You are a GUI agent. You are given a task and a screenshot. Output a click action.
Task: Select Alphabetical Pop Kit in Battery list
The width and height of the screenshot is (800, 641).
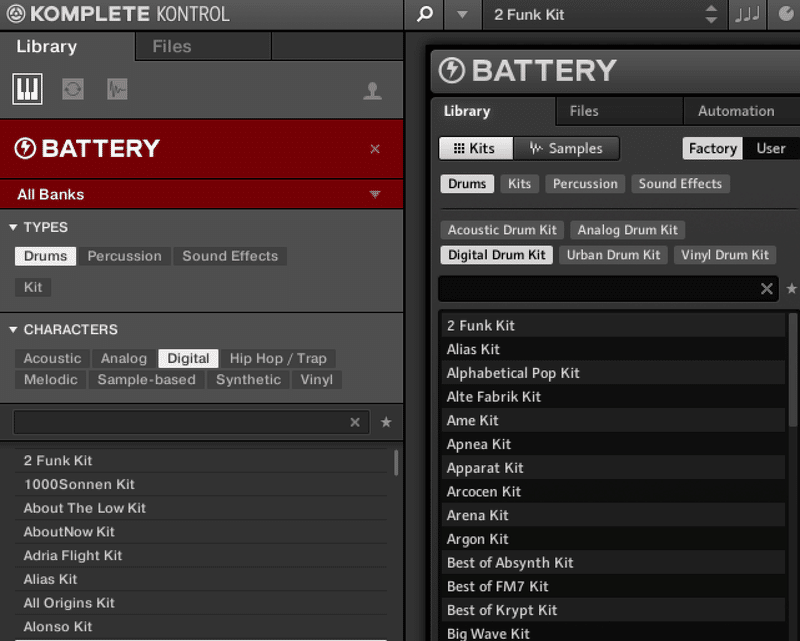613,373
